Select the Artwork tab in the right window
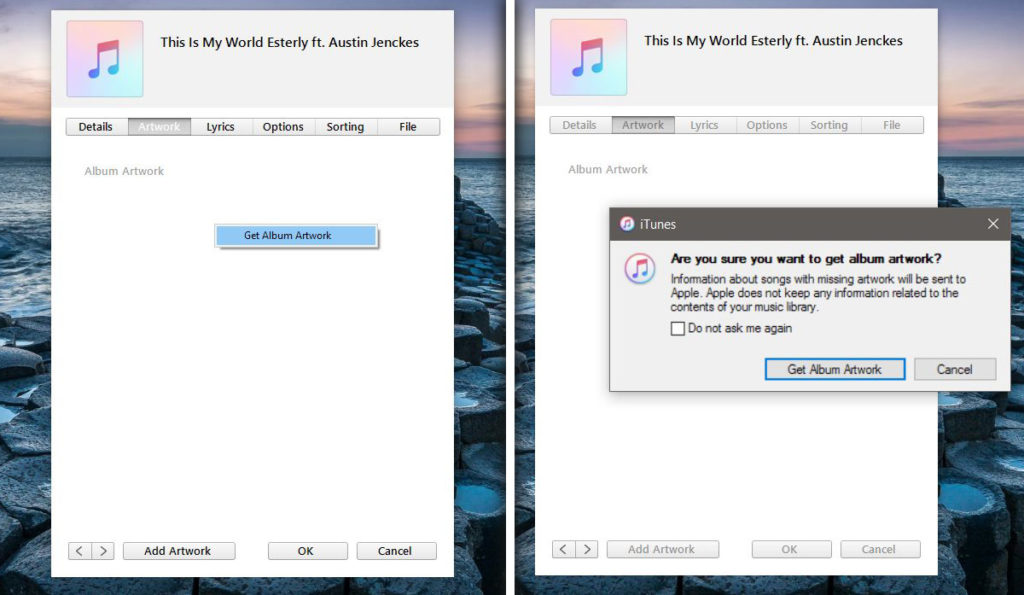Image resolution: width=1024 pixels, height=595 pixels. (x=643, y=124)
